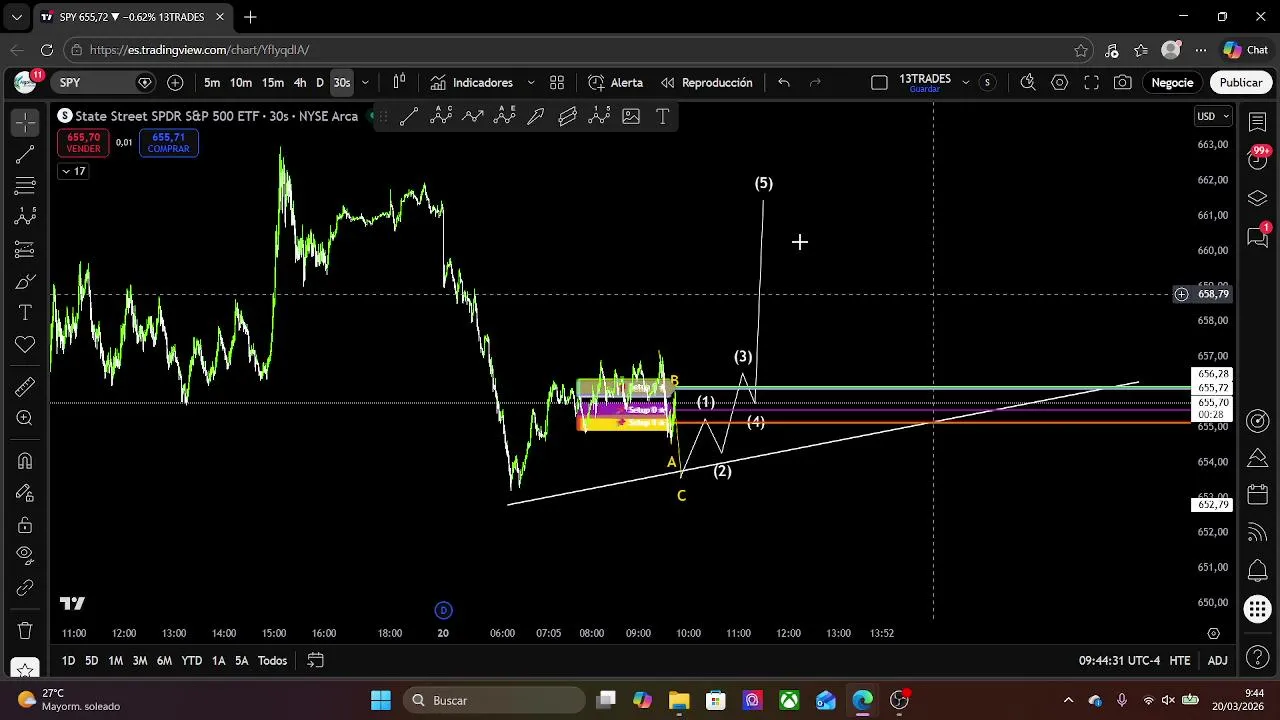
Task: Create an alert with Alerta
Action: [x=616, y=83]
